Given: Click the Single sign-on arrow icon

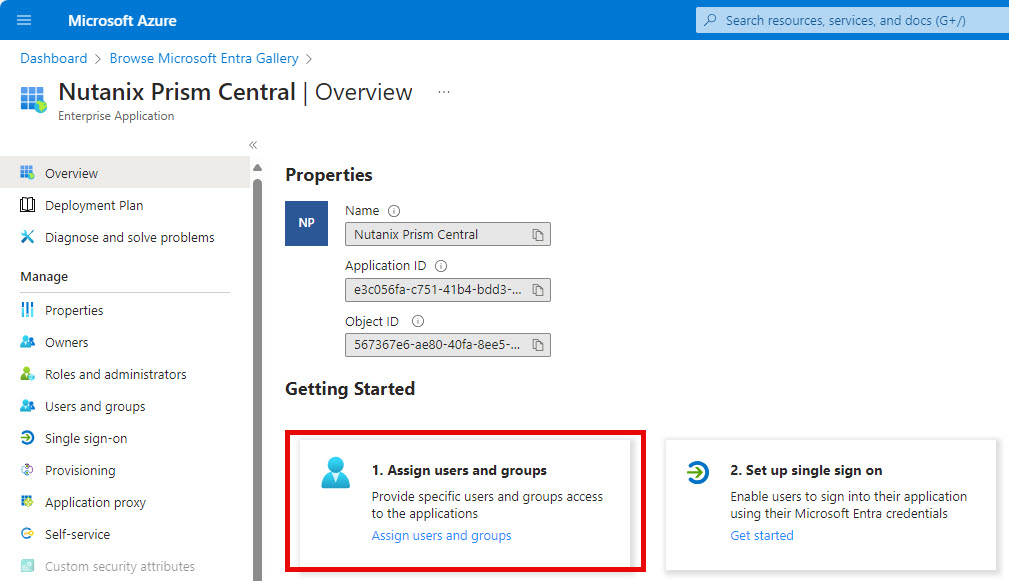Looking at the screenshot, I should click(x=27, y=438).
